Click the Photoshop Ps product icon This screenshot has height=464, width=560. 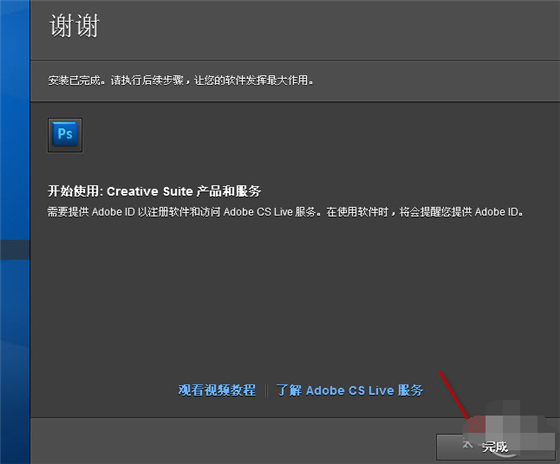click(x=65, y=135)
